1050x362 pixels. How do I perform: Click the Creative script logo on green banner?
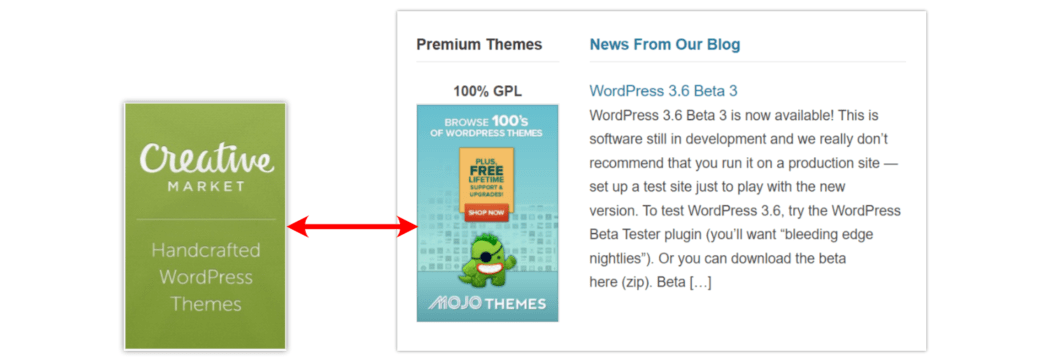[206, 161]
